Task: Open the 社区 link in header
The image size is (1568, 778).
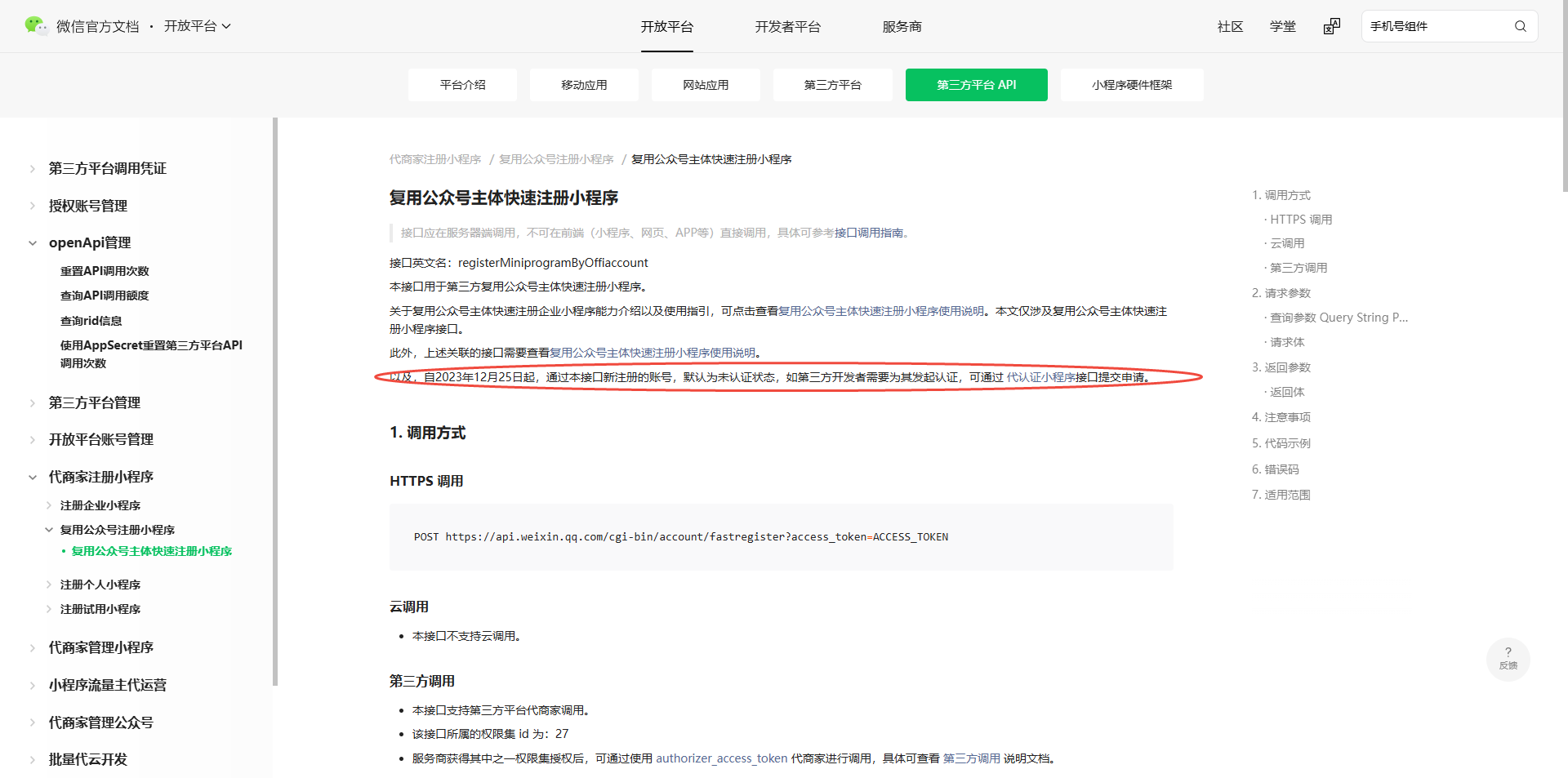Action: (1230, 27)
